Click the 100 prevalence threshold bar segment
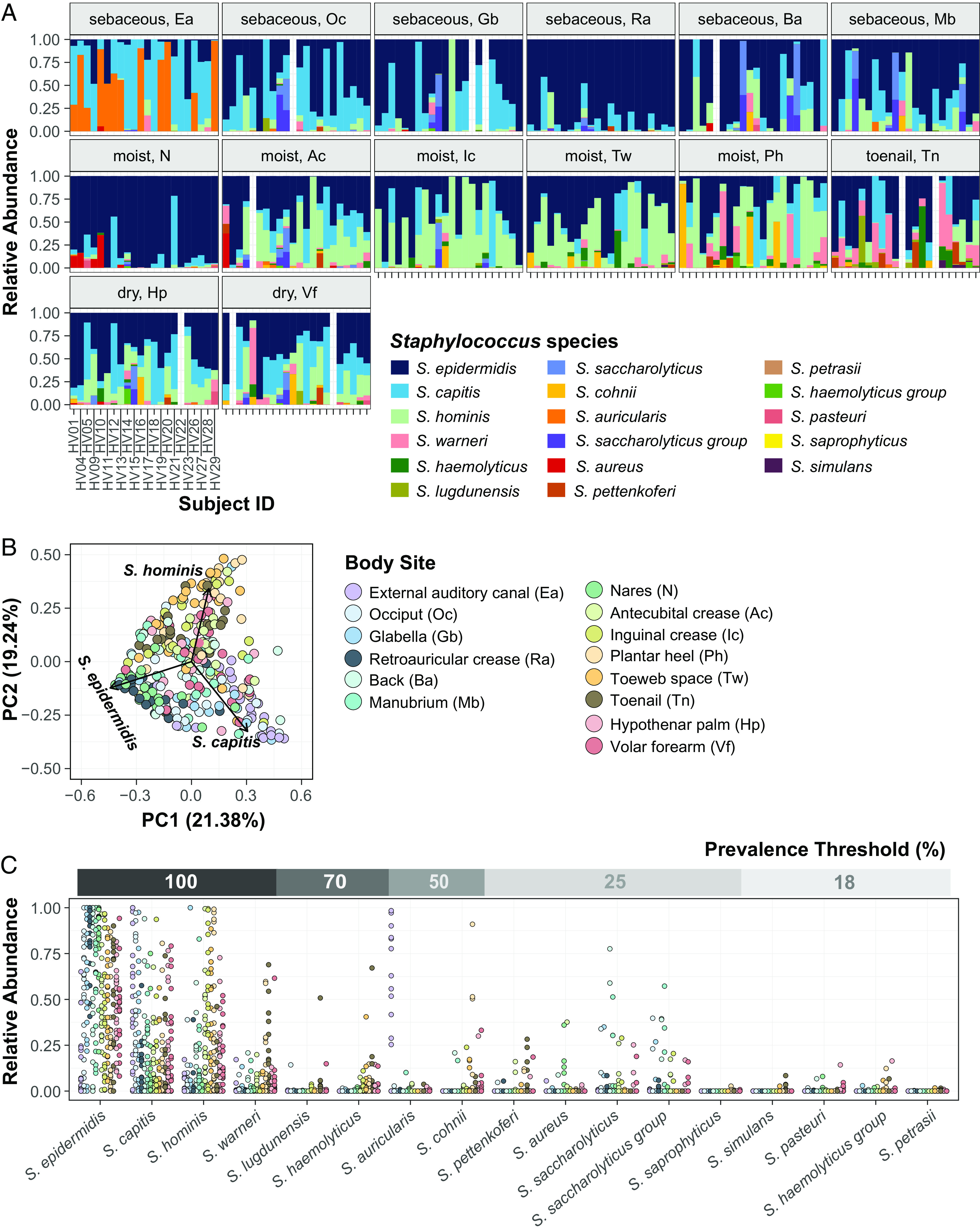980x1232 pixels. (177, 882)
